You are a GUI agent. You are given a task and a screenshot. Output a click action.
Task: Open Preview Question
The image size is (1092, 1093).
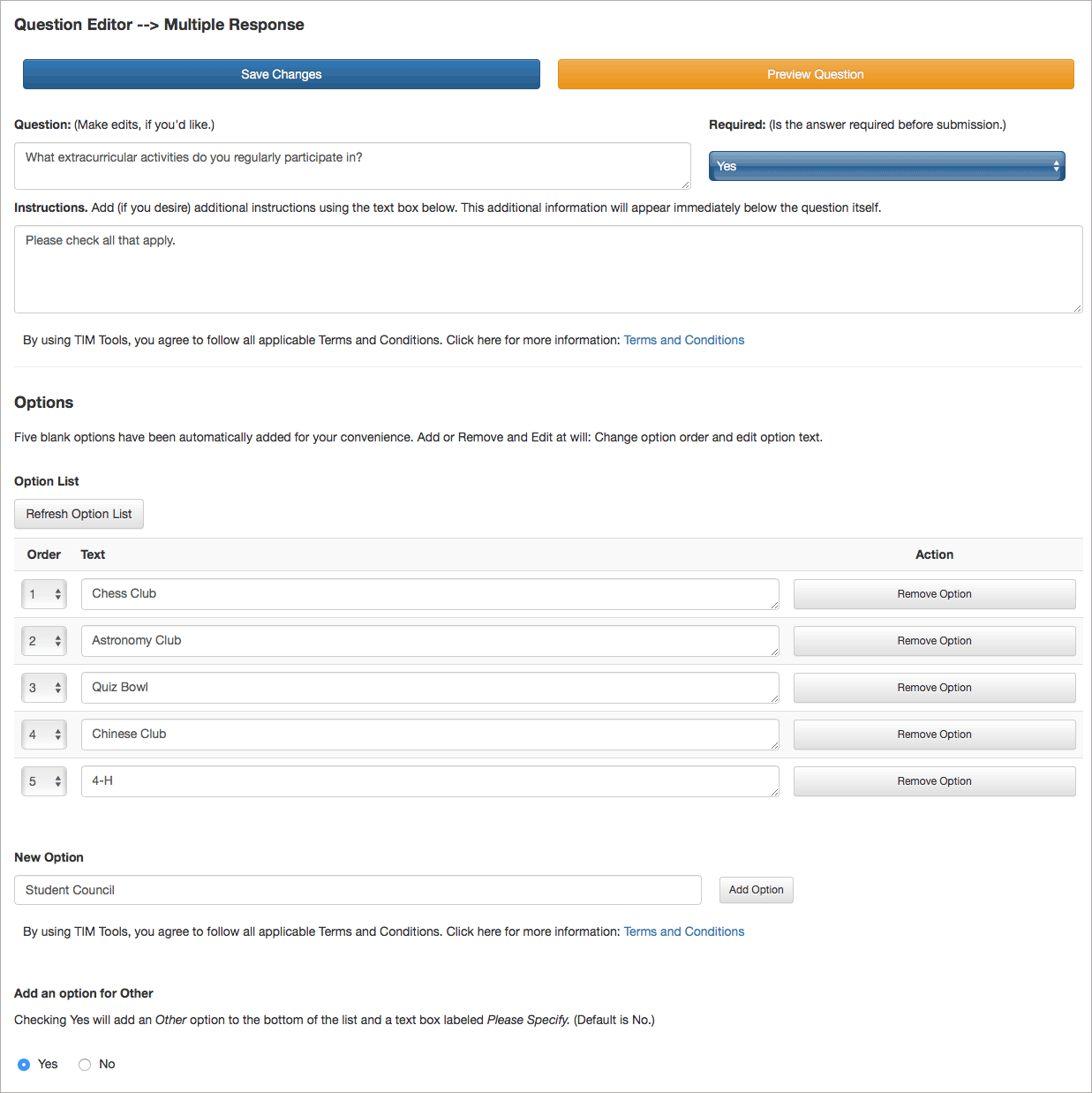coord(816,74)
